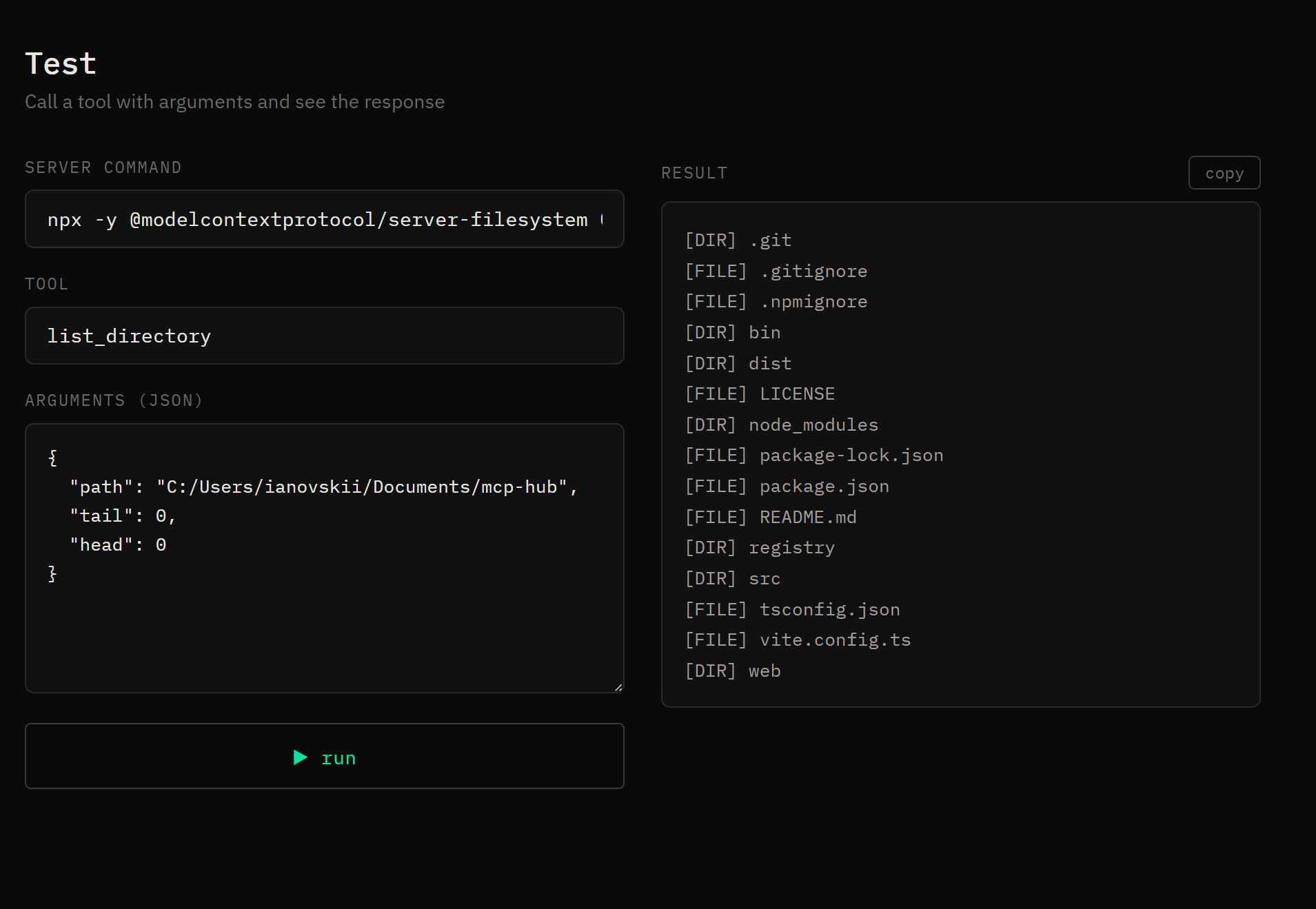The height and width of the screenshot is (909, 1316).
Task: Click the "head": 0 line in arguments
Action: coord(118,545)
